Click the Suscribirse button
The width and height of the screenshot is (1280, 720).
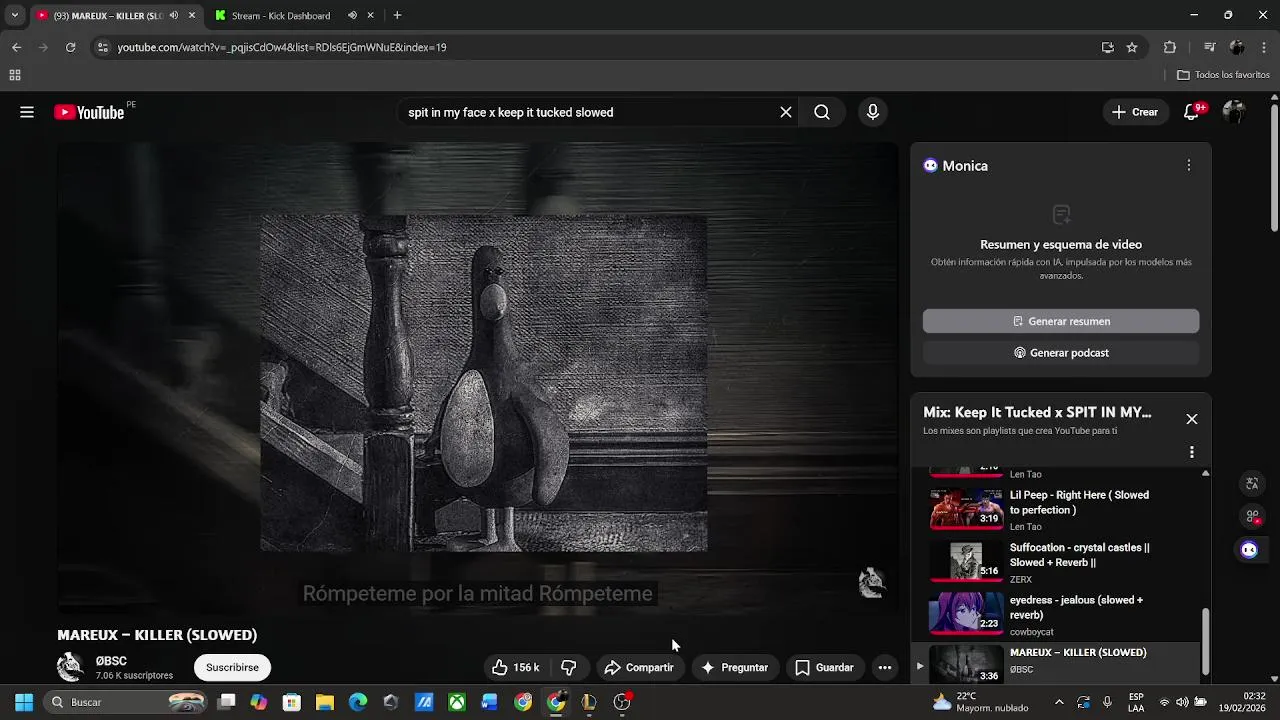click(x=232, y=667)
